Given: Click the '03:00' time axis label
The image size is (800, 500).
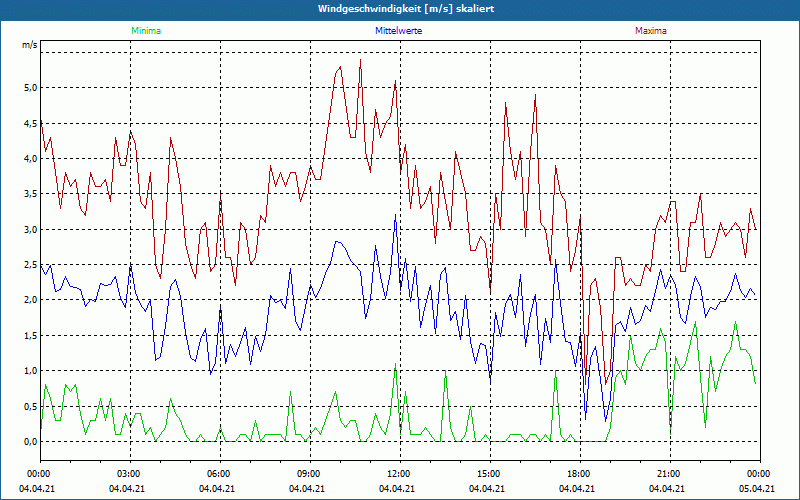Looking at the screenshot, I should (130, 474).
